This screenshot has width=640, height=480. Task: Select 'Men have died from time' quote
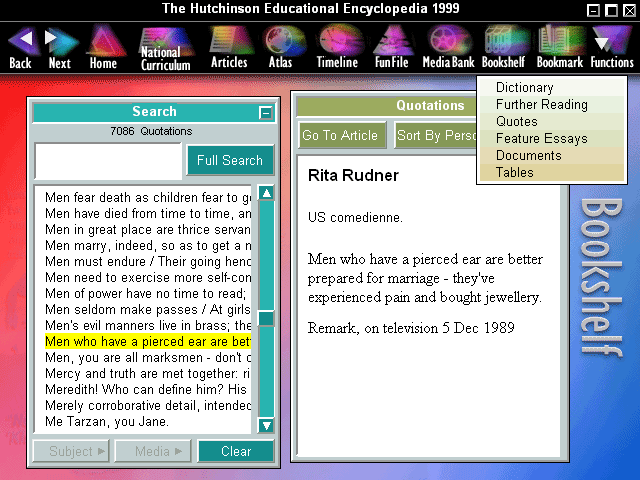[x=148, y=213]
